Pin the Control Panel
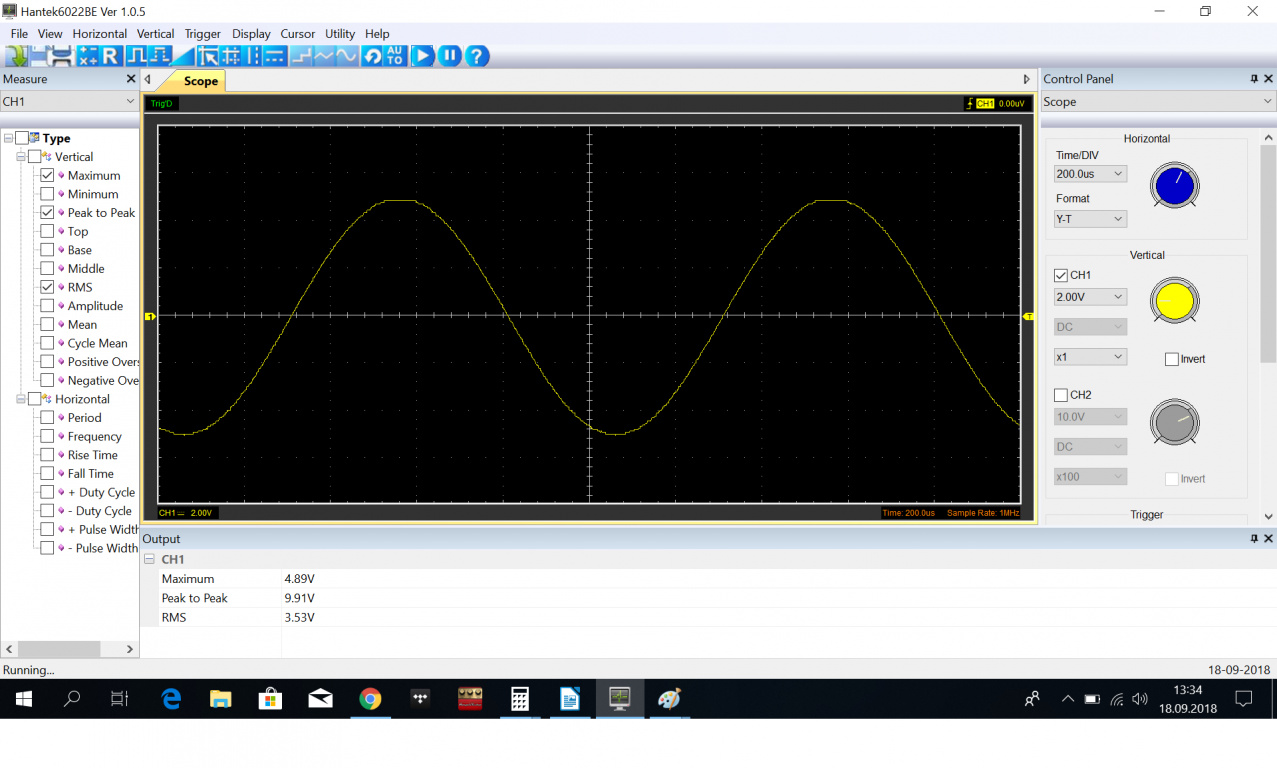1277x768 pixels. tap(1254, 79)
